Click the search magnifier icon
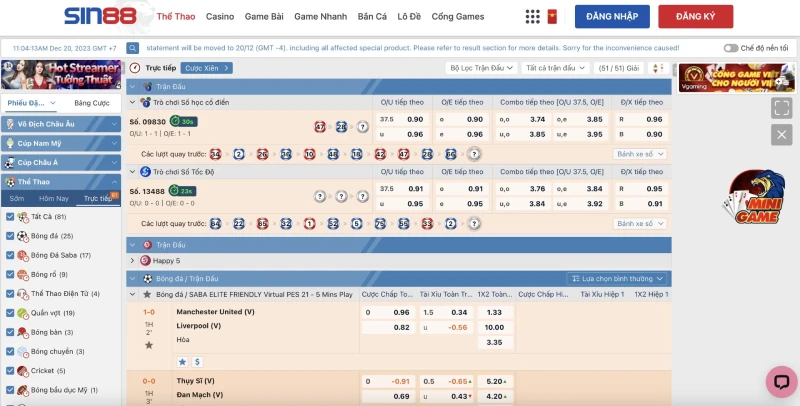 click(x=133, y=48)
